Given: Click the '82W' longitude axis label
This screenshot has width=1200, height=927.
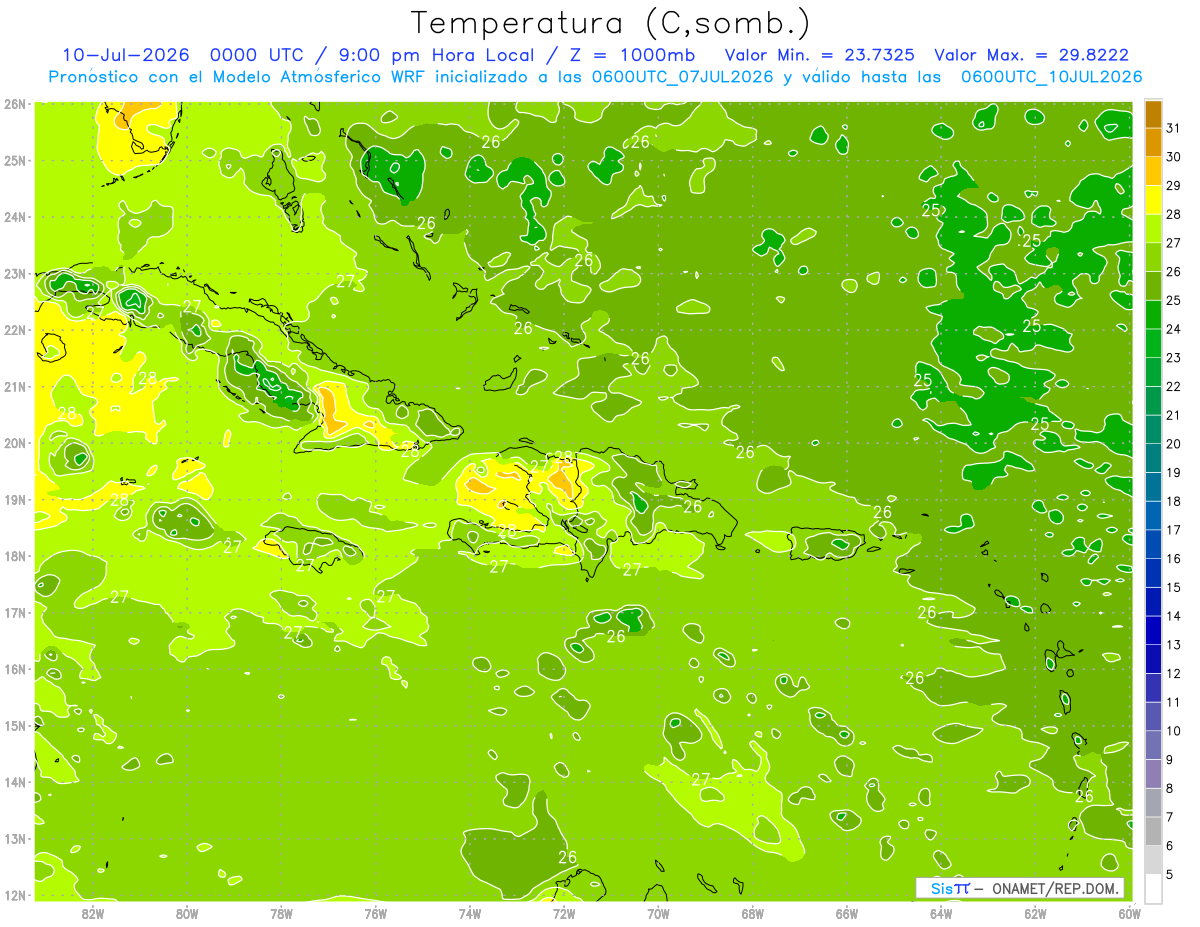Looking at the screenshot, I should (x=92, y=913).
